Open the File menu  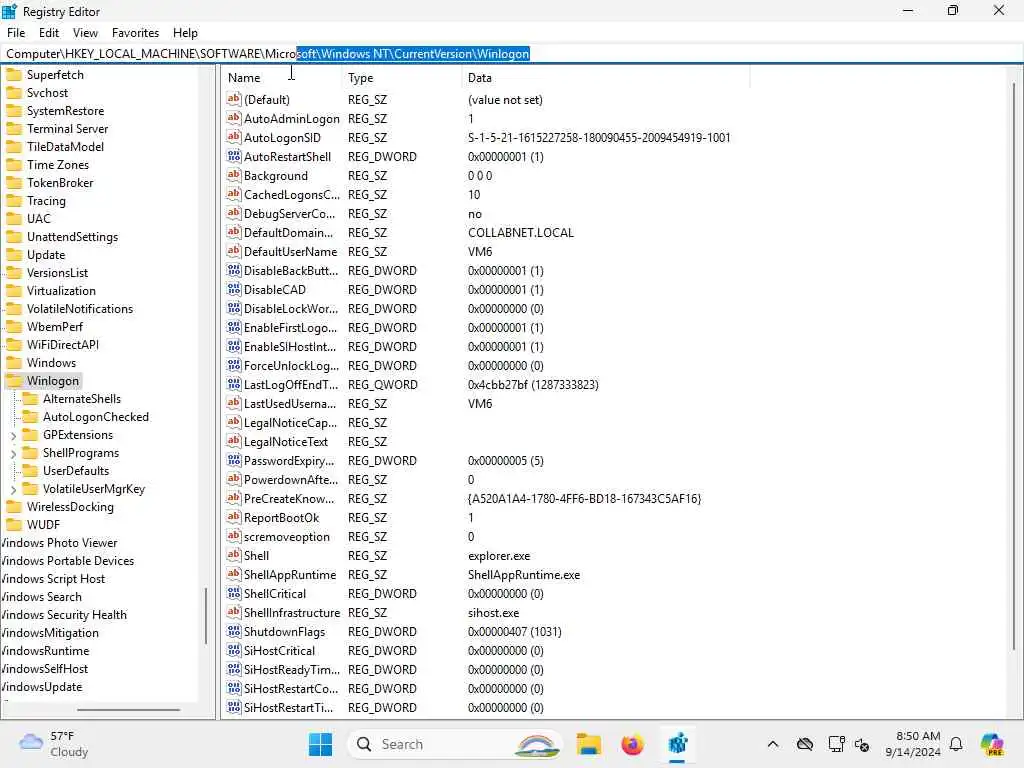coord(16,33)
